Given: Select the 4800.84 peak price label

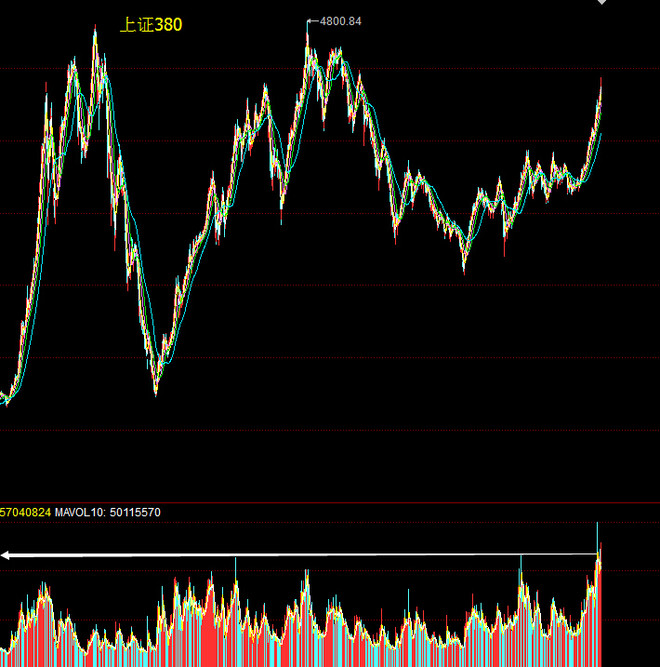Looking at the screenshot, I should click(340, 21).
